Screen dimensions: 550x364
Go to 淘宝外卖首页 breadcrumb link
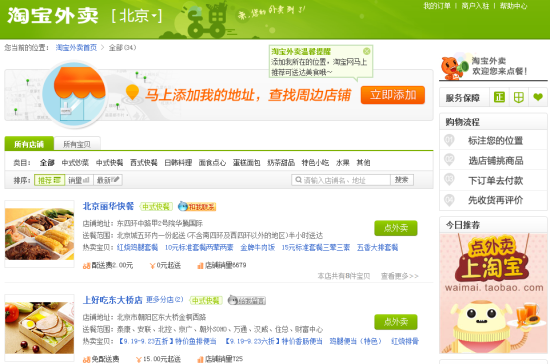pos(76,48)
